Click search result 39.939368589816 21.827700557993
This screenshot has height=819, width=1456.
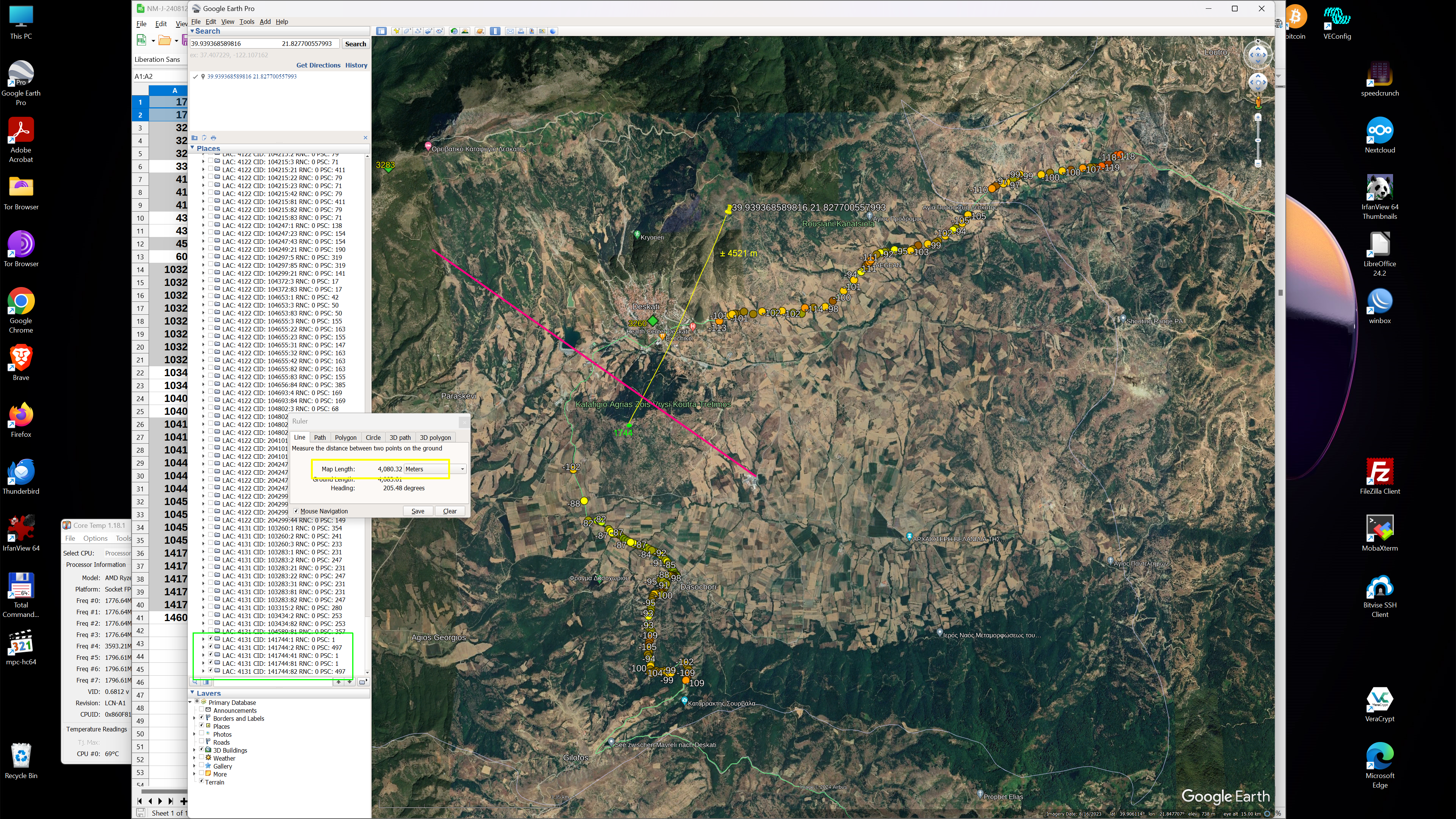(251, 76)
